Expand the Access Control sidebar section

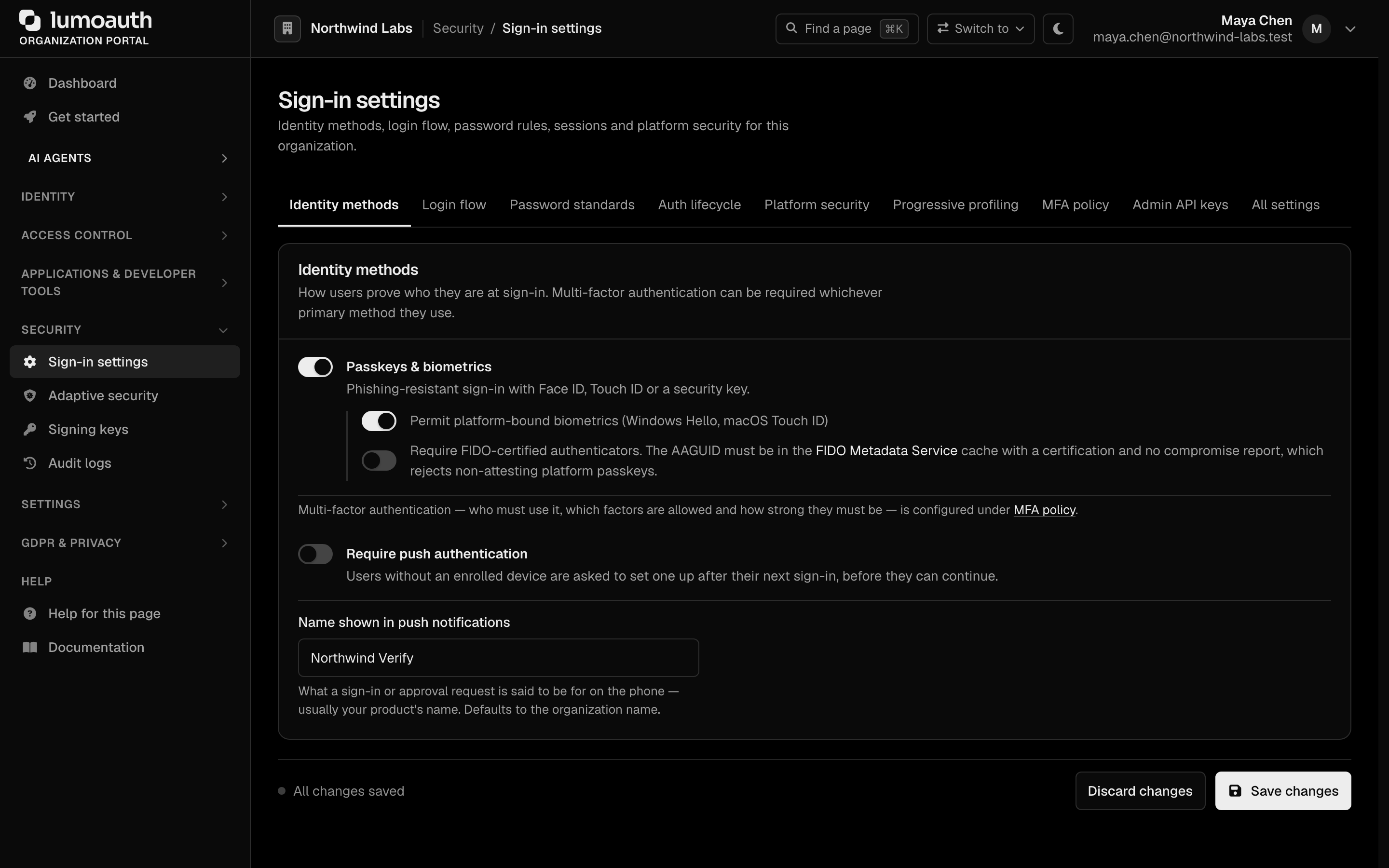point(125,235)
